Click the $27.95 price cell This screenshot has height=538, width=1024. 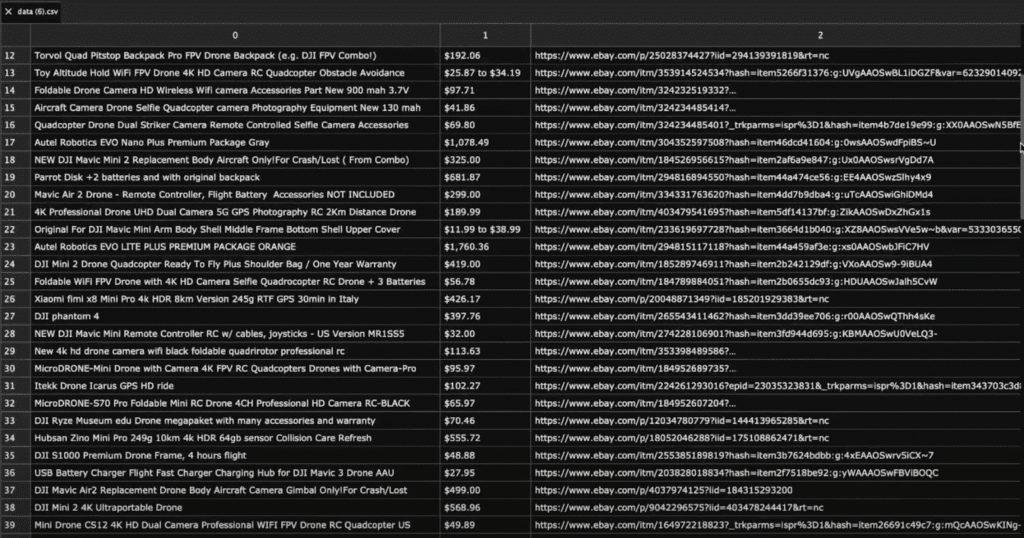click(x=485, y=473)
